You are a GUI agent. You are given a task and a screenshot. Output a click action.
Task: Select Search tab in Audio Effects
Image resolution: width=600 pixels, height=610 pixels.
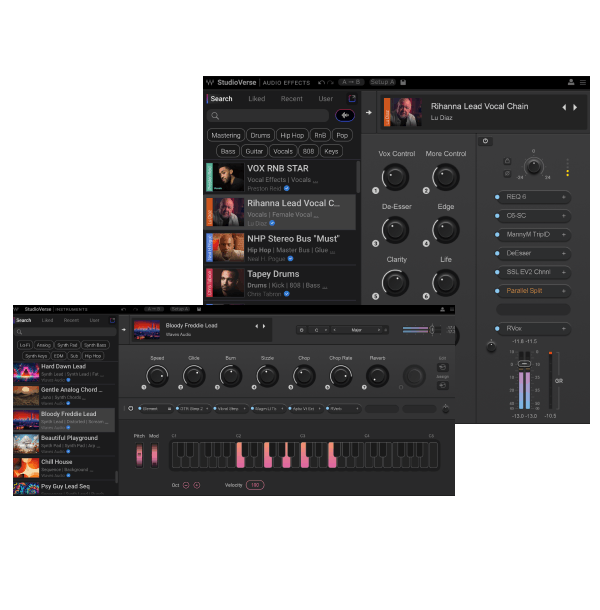[x=221, y=99]
